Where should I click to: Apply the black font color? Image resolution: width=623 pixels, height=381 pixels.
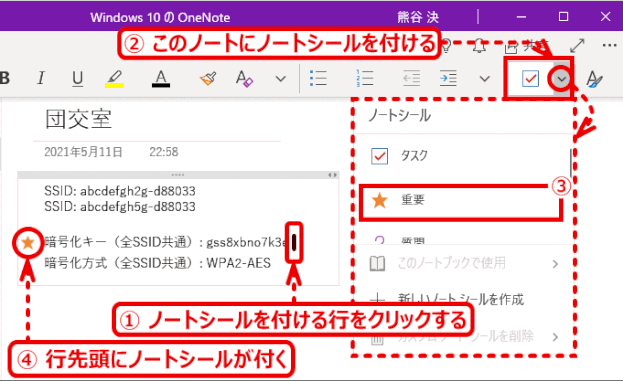click(161, 79)
